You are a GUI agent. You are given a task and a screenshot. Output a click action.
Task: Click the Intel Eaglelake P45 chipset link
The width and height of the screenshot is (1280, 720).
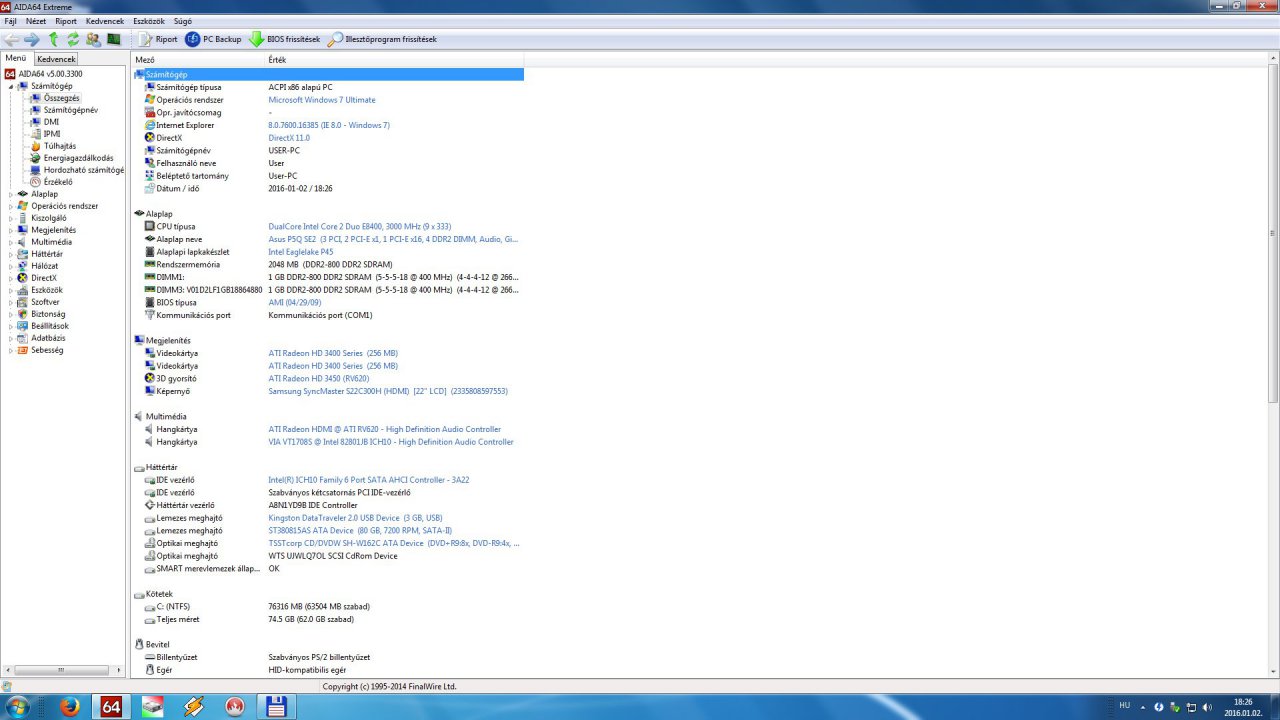(301, 252)
